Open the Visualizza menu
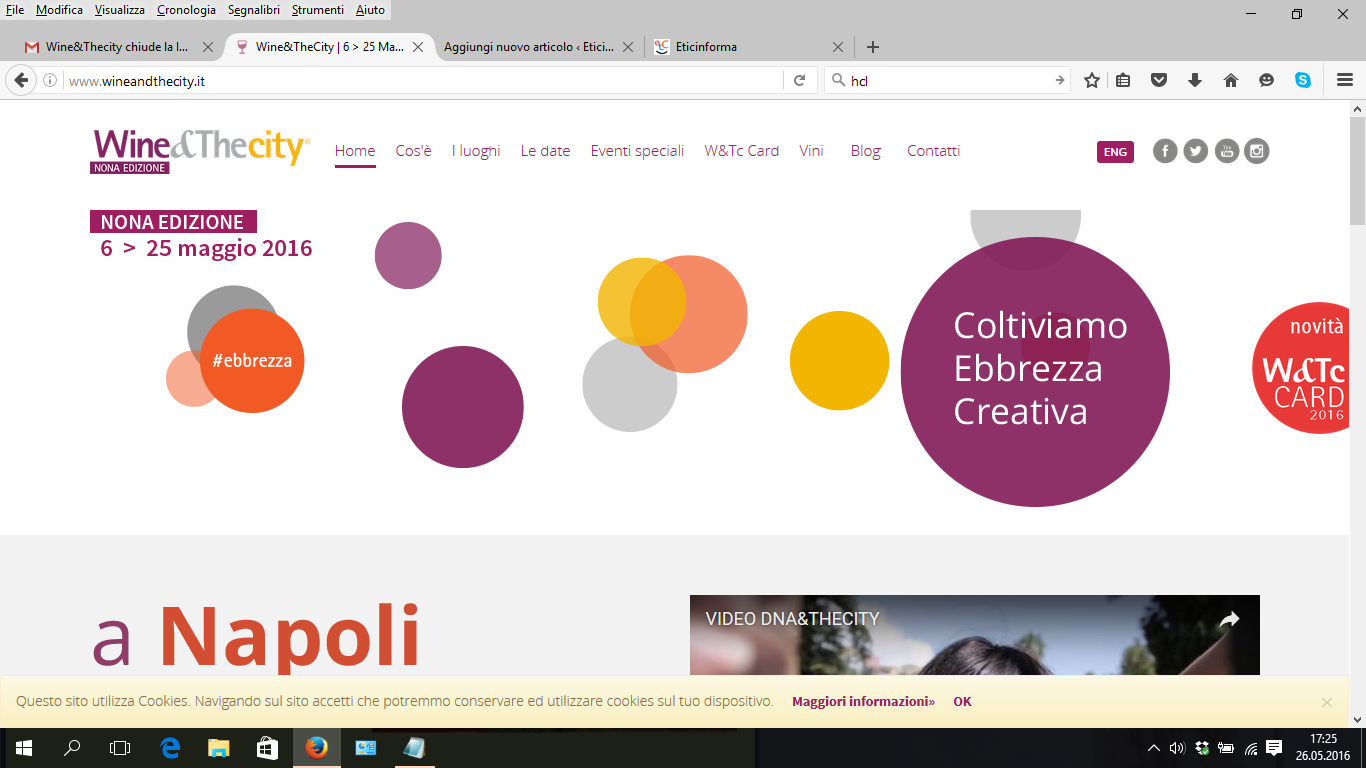The height and width of the screenshot is (768, 1366). 120,10
